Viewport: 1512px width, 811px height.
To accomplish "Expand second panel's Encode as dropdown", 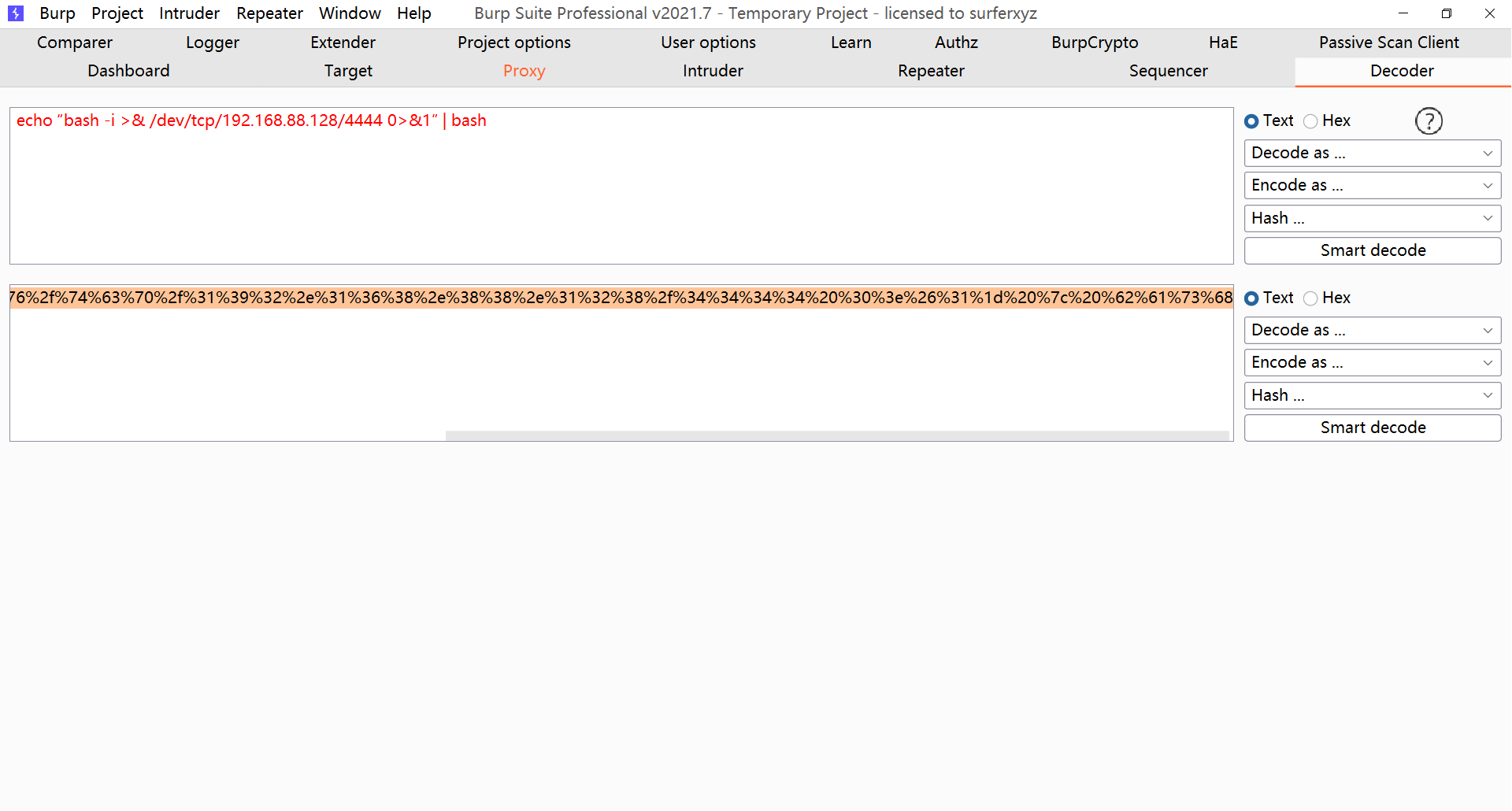I will 1373,363.
